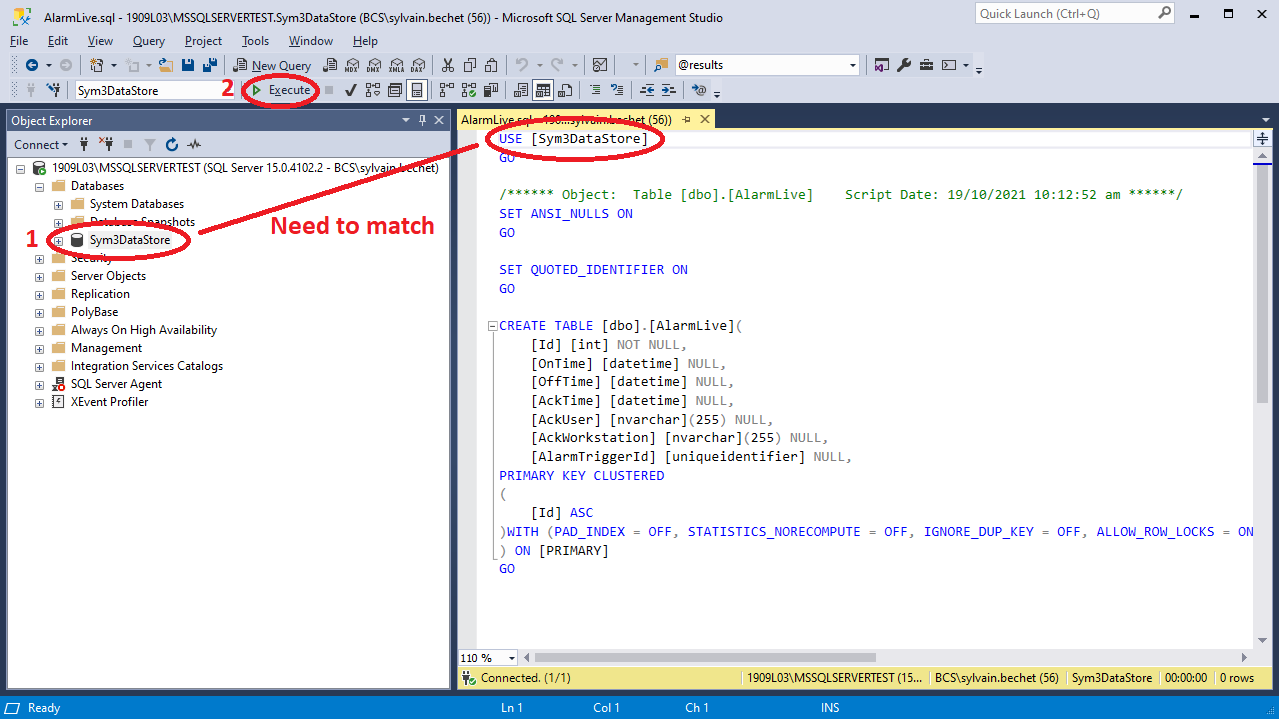Open the @results find combo box
1279x719 pixels.
tap(767, 65)
